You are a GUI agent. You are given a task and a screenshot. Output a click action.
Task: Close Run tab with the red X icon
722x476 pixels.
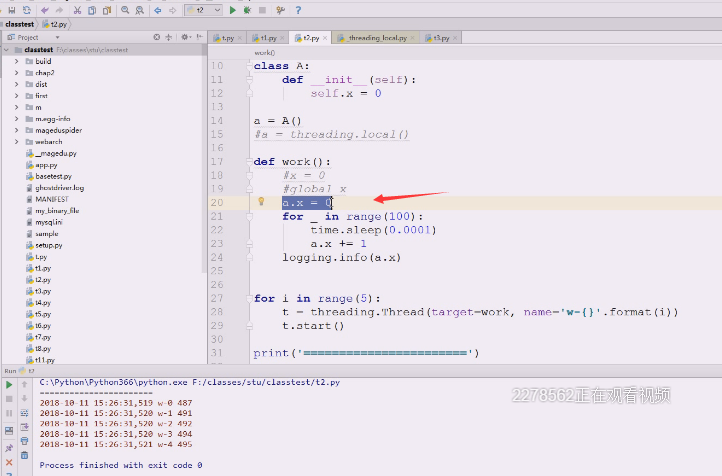9,462
